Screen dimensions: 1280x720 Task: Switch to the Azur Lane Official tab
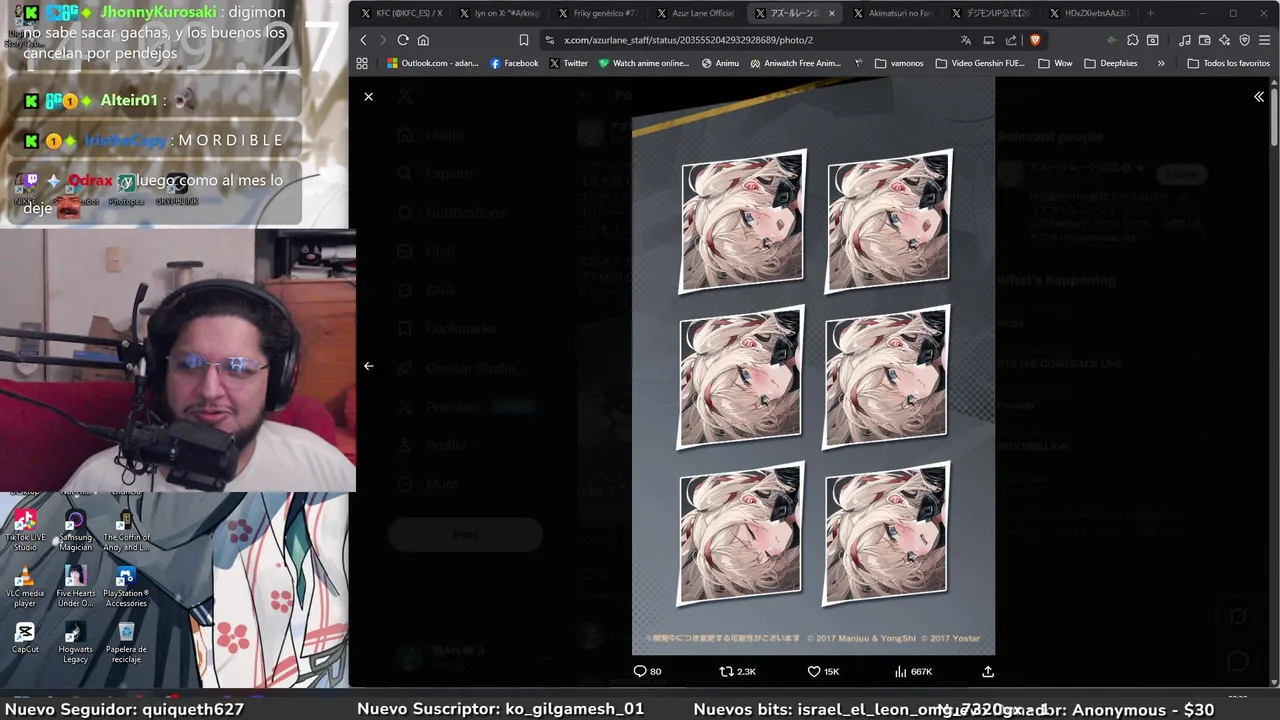pyautogui.click(x=696, y=13)
